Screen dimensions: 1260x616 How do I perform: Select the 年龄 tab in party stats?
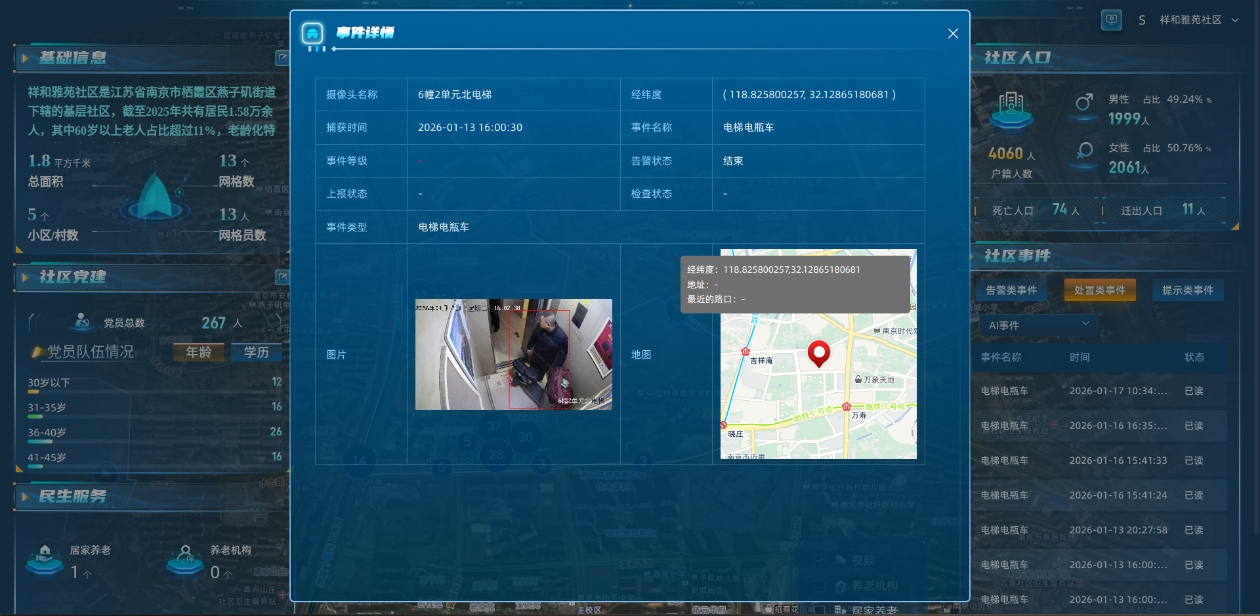point(198,352)
